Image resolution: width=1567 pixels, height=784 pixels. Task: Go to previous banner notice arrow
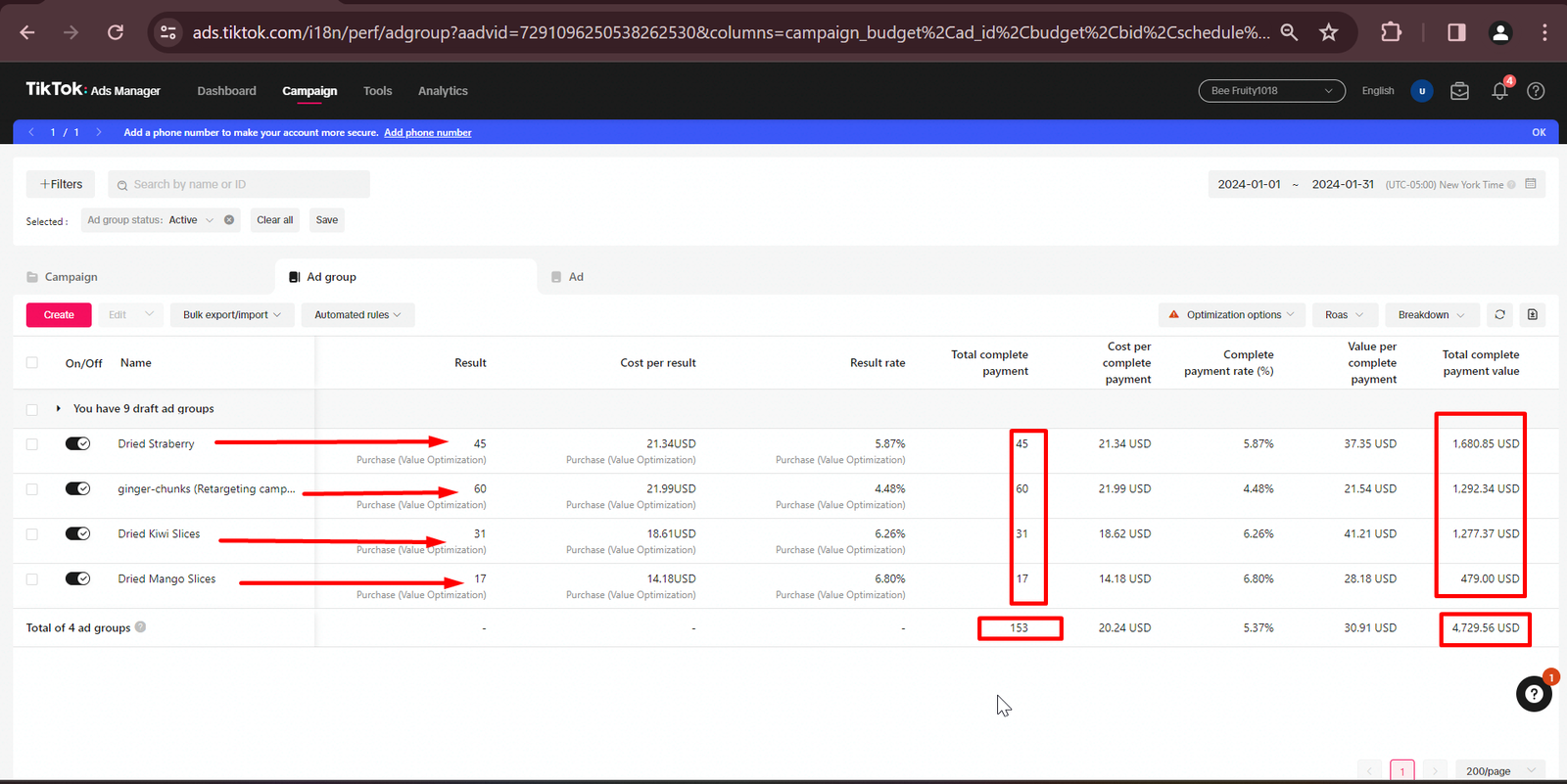[31, 132]
